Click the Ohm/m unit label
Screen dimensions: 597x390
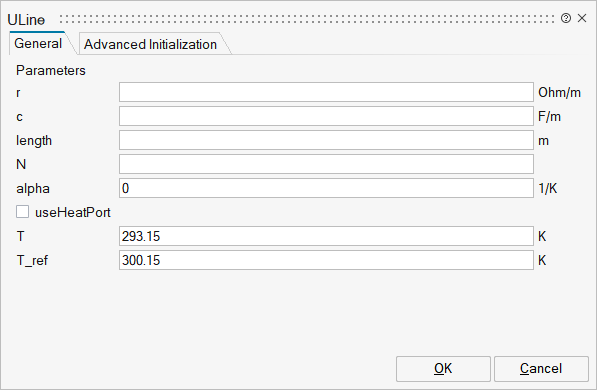tap(559, 93)
